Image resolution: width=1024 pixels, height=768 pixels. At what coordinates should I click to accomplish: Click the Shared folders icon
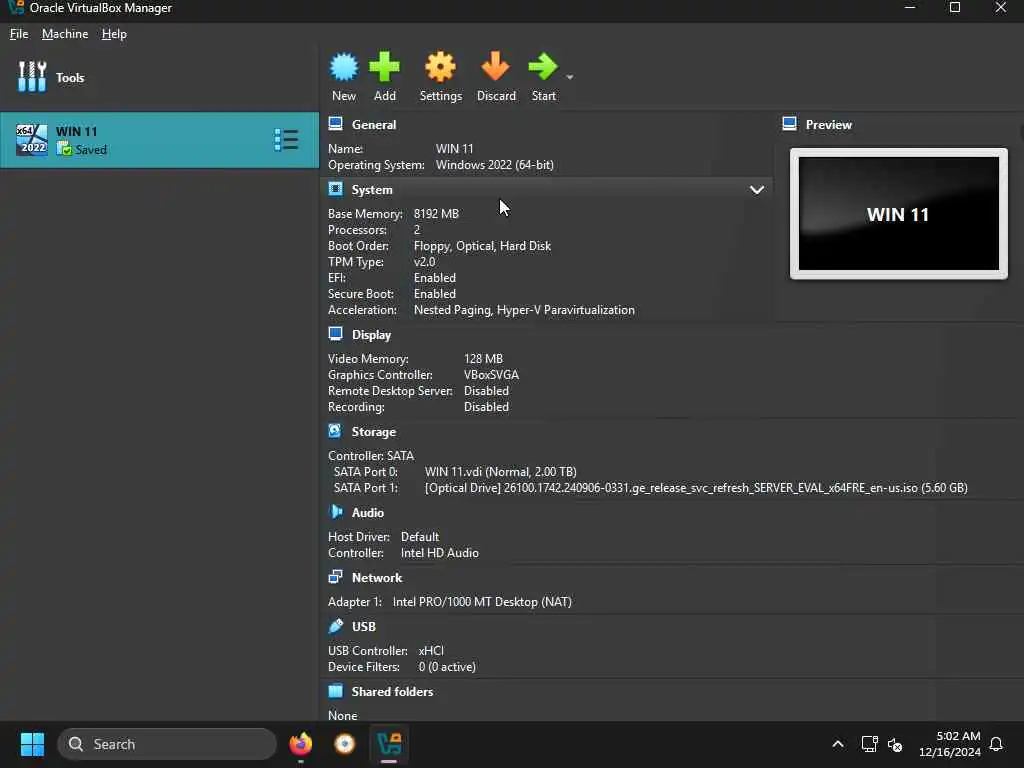[336, 690]
